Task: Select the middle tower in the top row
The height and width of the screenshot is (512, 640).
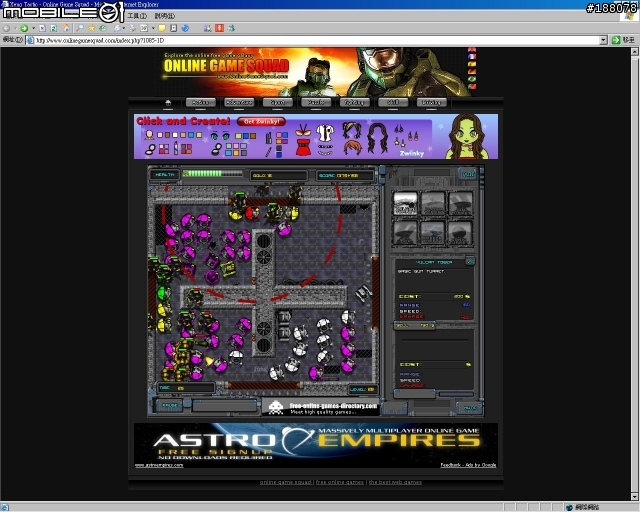Action: coord(433,203)
